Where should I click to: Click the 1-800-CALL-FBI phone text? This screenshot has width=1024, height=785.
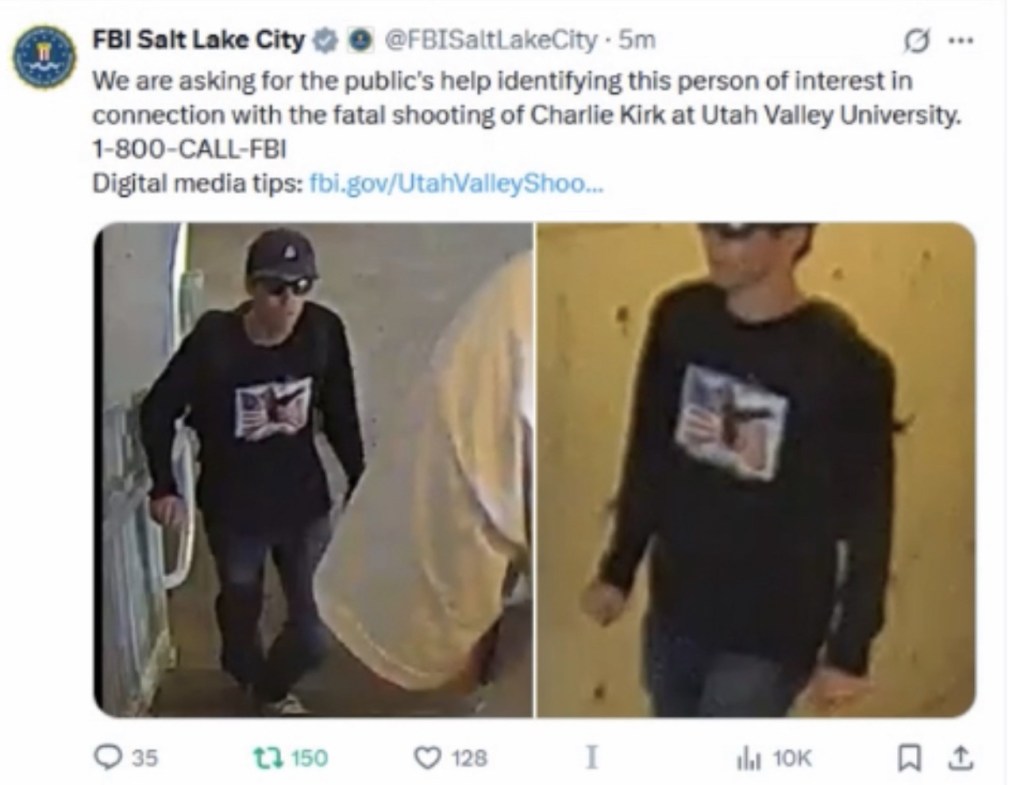click(x=189, y=150)
